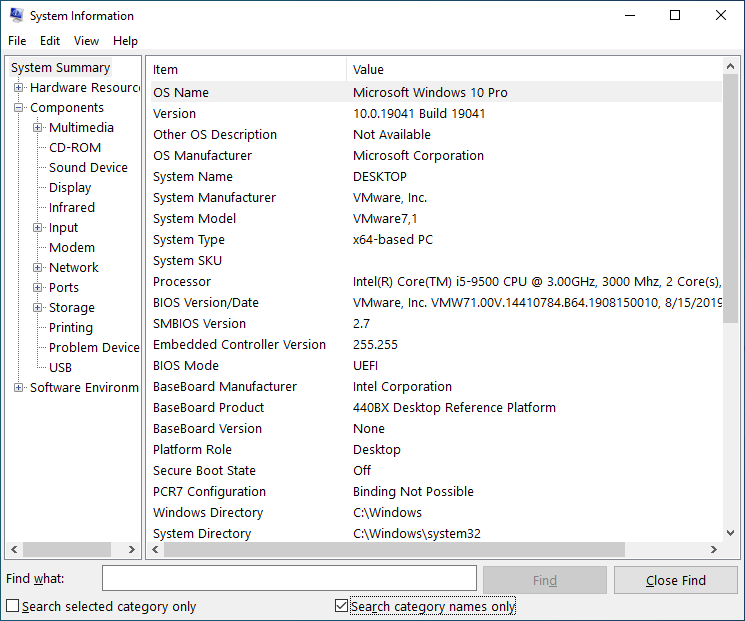Image resolution: width=745 pixels, height=621 pixels.
Task: Select the Storage tree label
Action: 72,307
